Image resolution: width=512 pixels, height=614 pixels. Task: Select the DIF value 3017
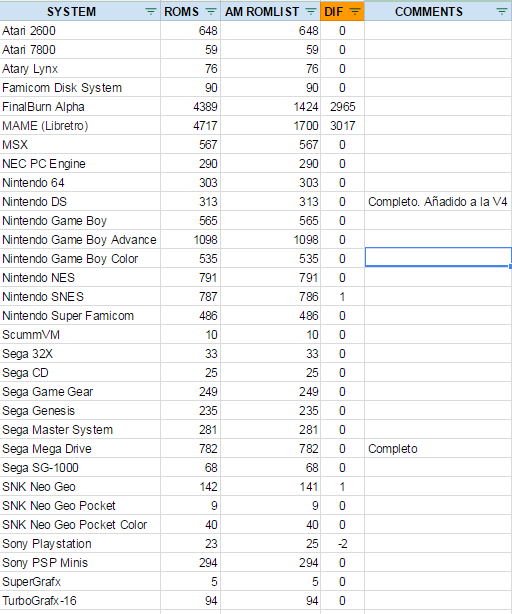point(343,126)
